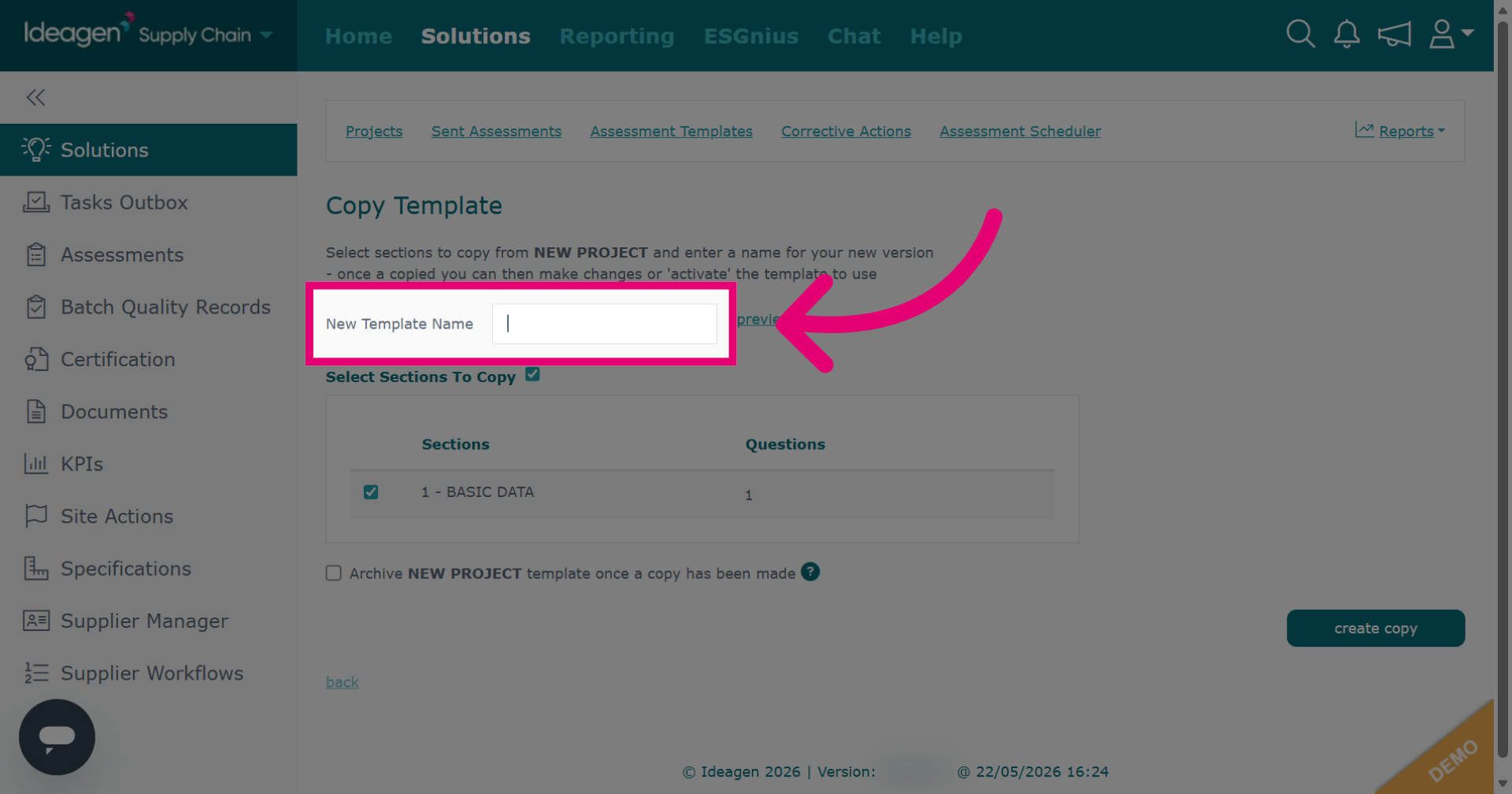Open the Chat menu
The image size is (1512, 794).
pos(854,36)
